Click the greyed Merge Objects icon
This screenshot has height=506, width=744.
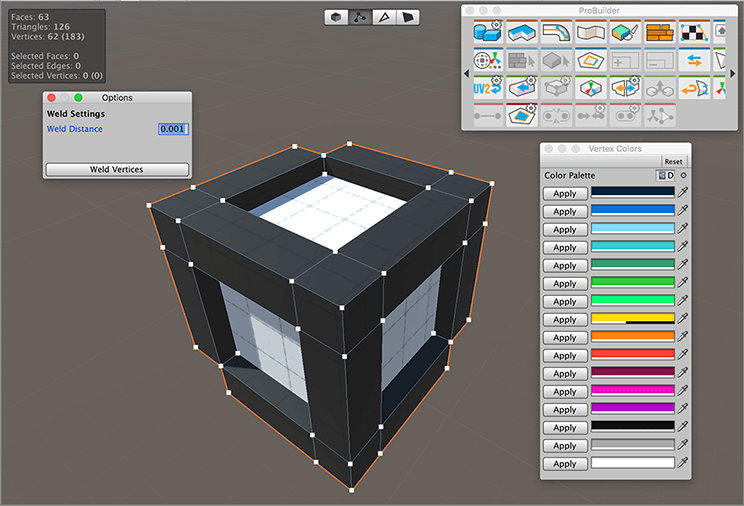point(660,88)
